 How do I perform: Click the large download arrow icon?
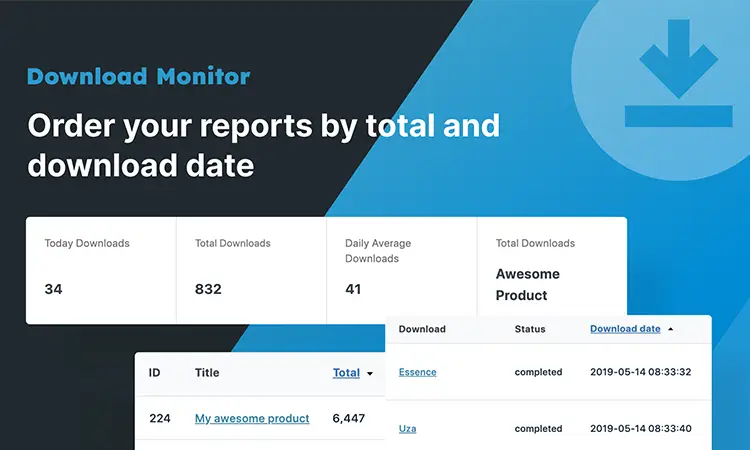[678, 75]
